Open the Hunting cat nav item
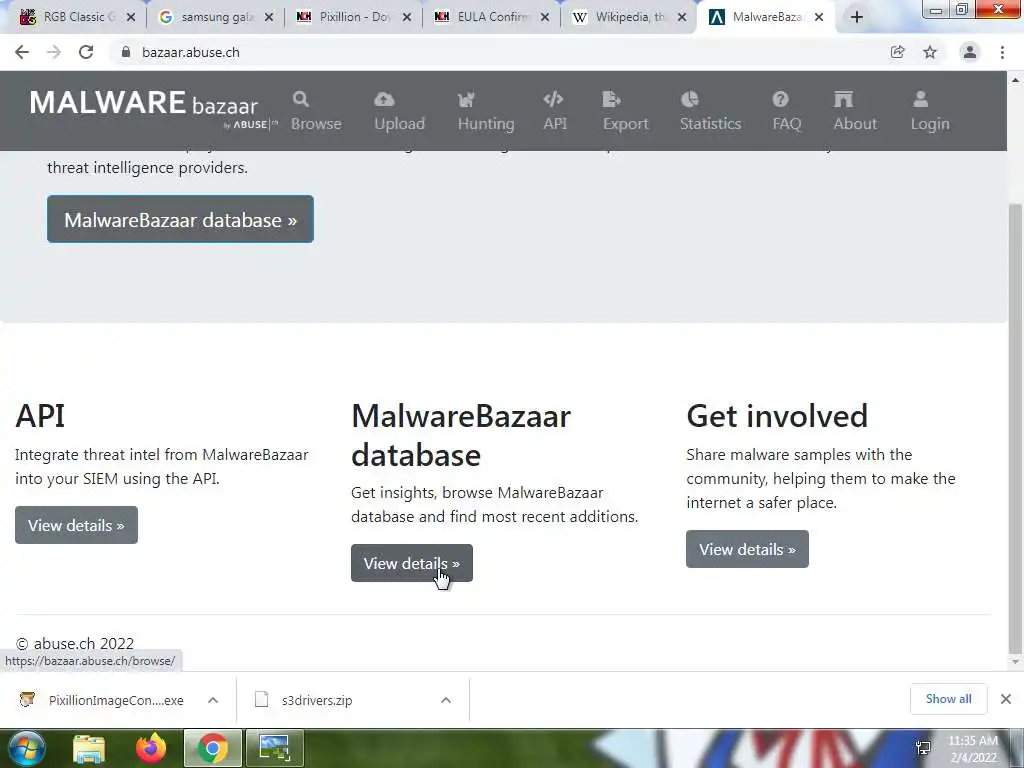1024x768 pixels. click(x=486, y=111)
